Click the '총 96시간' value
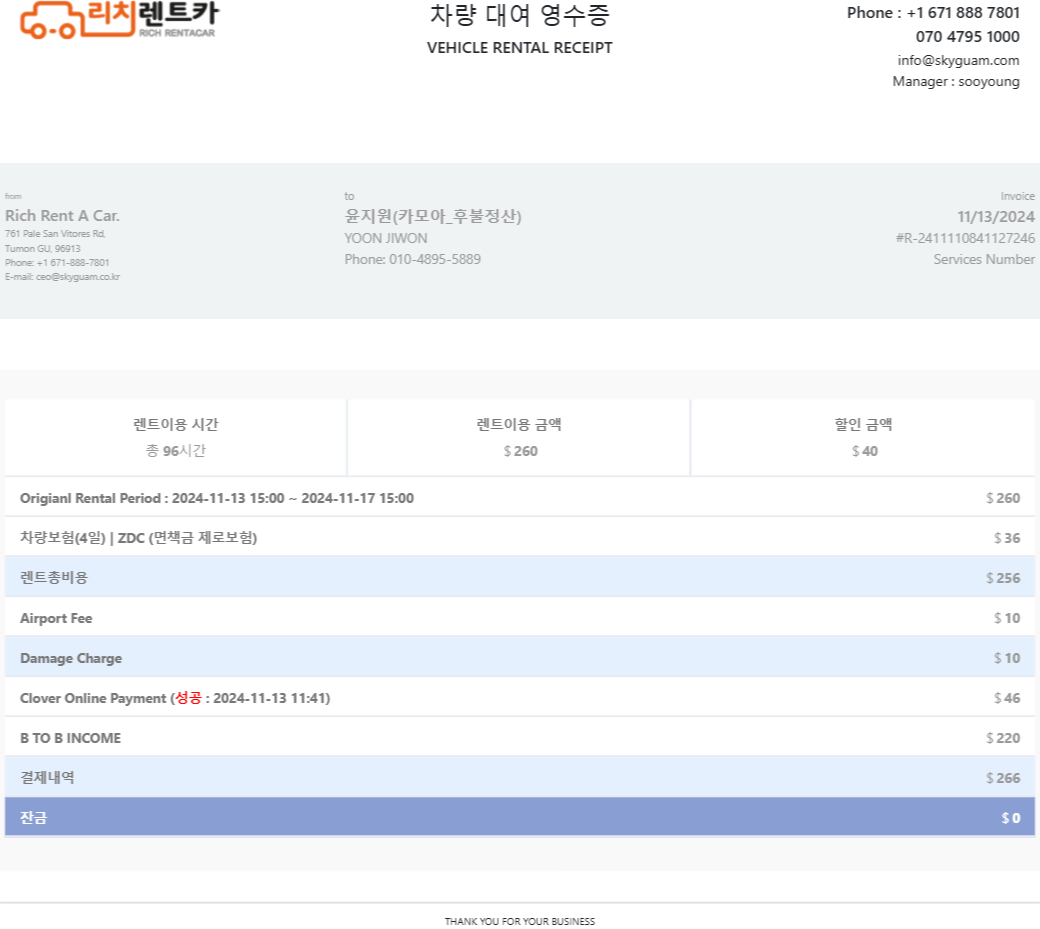Image resolution: width=1040 pixels, height=929 pixels. pos(176,451)
